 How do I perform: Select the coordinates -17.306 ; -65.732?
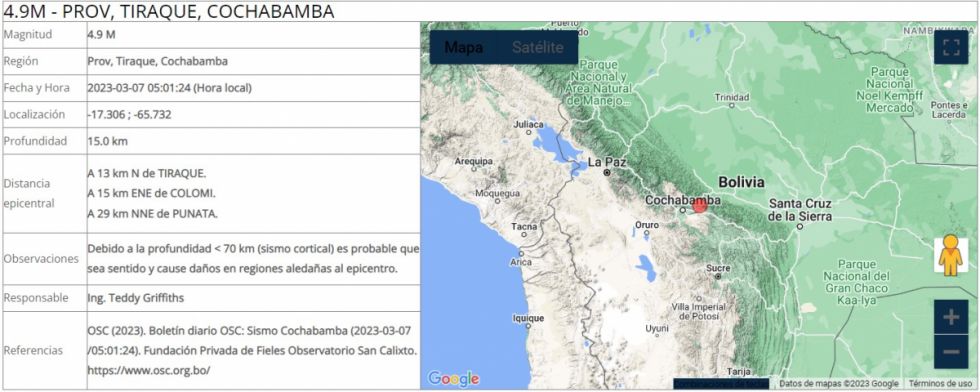[129, 114]
